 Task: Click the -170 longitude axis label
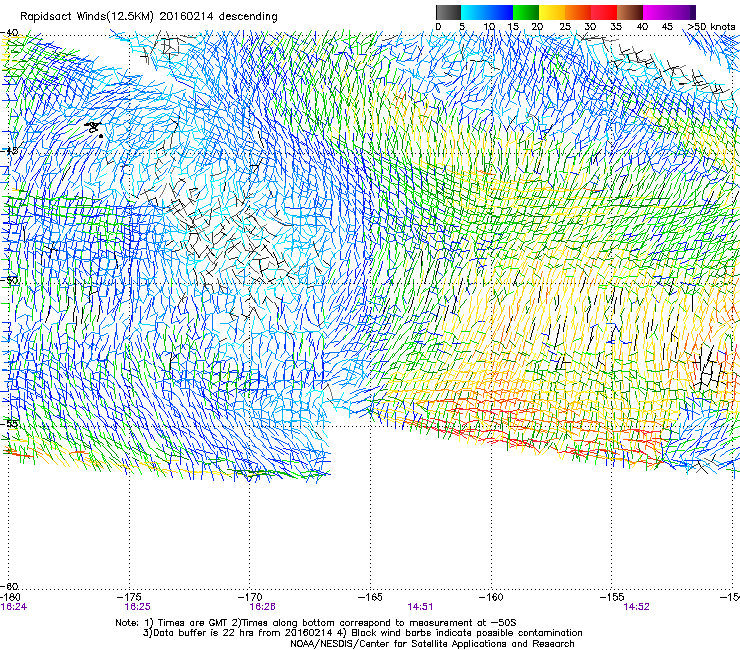[250, 598]
